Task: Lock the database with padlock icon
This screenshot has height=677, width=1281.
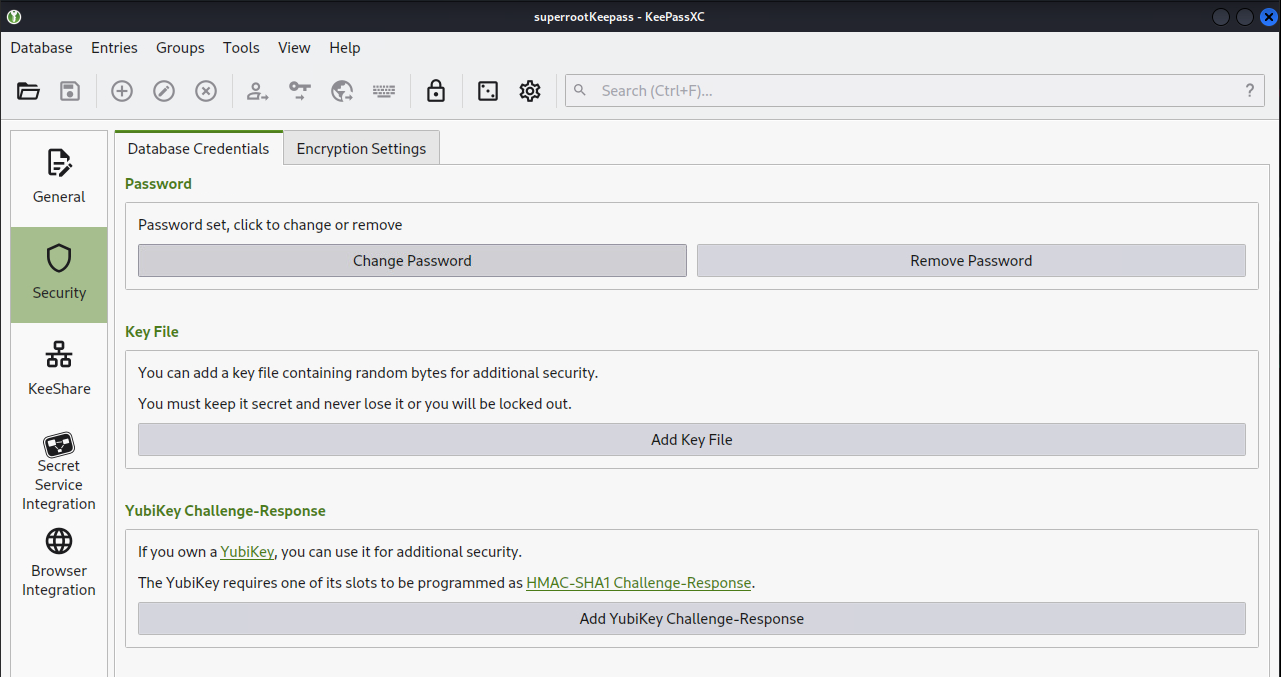Action: pyautogui.click(x=436, y=91)
